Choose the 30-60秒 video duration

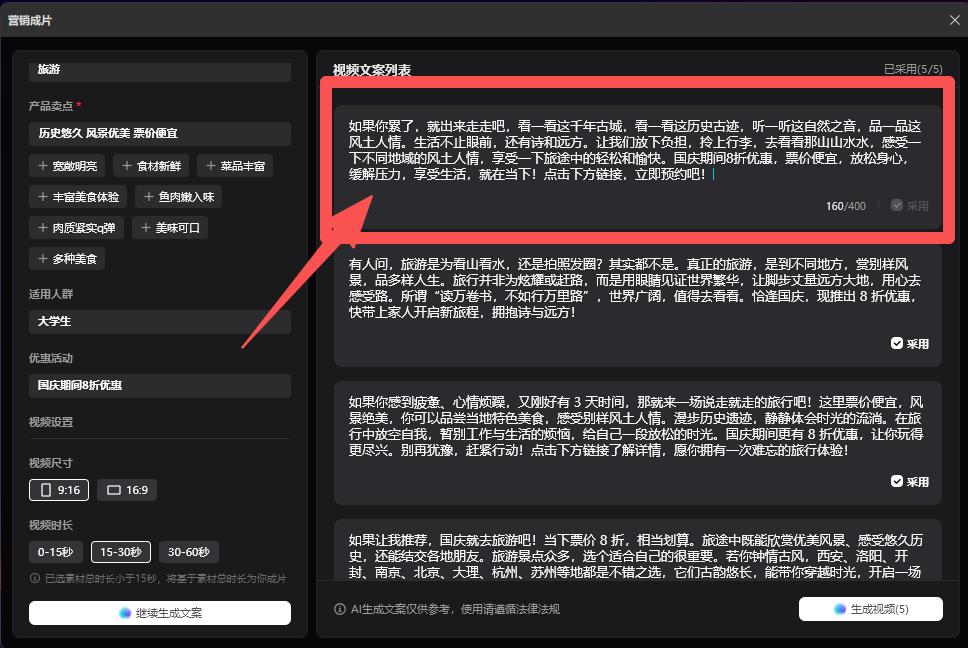point(188,552)
